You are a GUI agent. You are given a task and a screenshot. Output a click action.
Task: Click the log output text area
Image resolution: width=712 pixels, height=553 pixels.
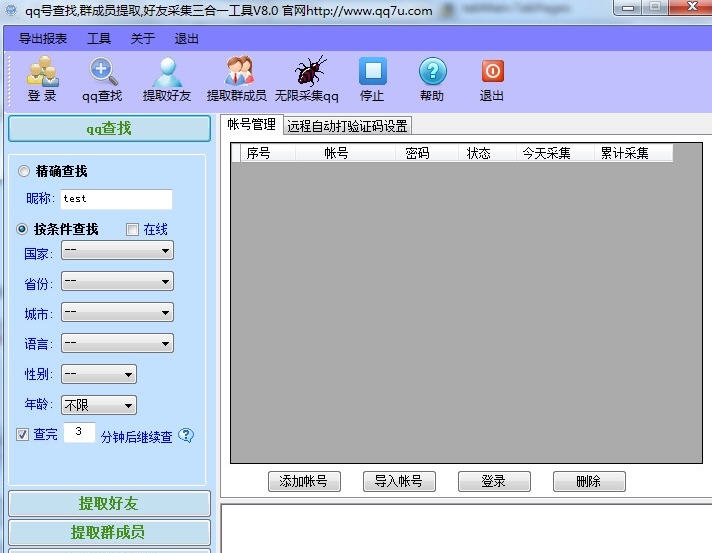(466, 528)
